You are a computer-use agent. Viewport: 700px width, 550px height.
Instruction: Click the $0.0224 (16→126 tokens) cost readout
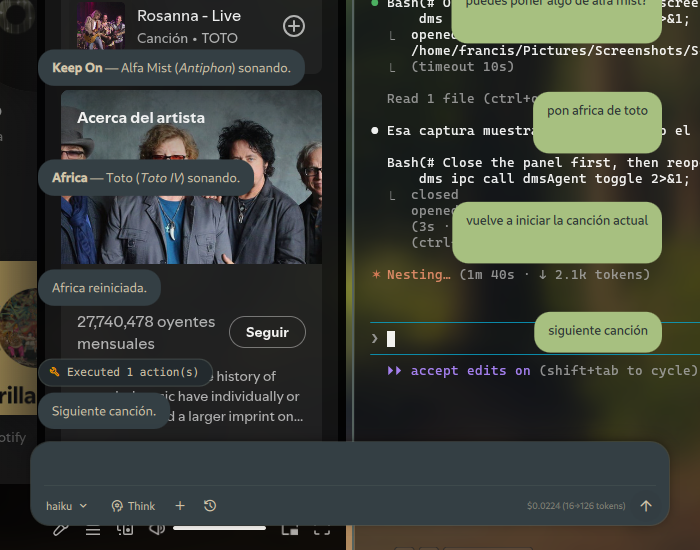point(576,506)
